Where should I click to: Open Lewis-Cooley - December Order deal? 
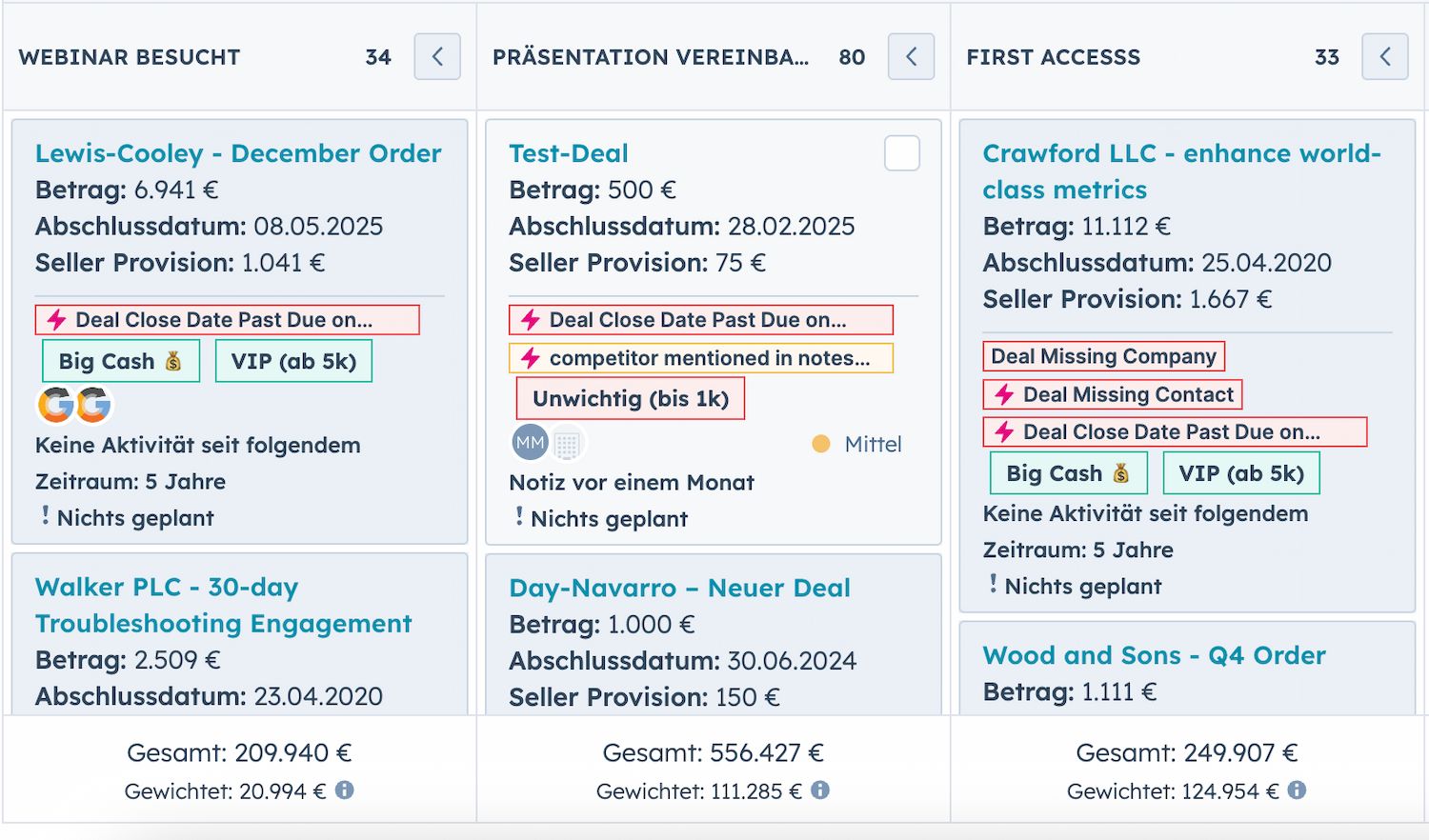[238, 153]
